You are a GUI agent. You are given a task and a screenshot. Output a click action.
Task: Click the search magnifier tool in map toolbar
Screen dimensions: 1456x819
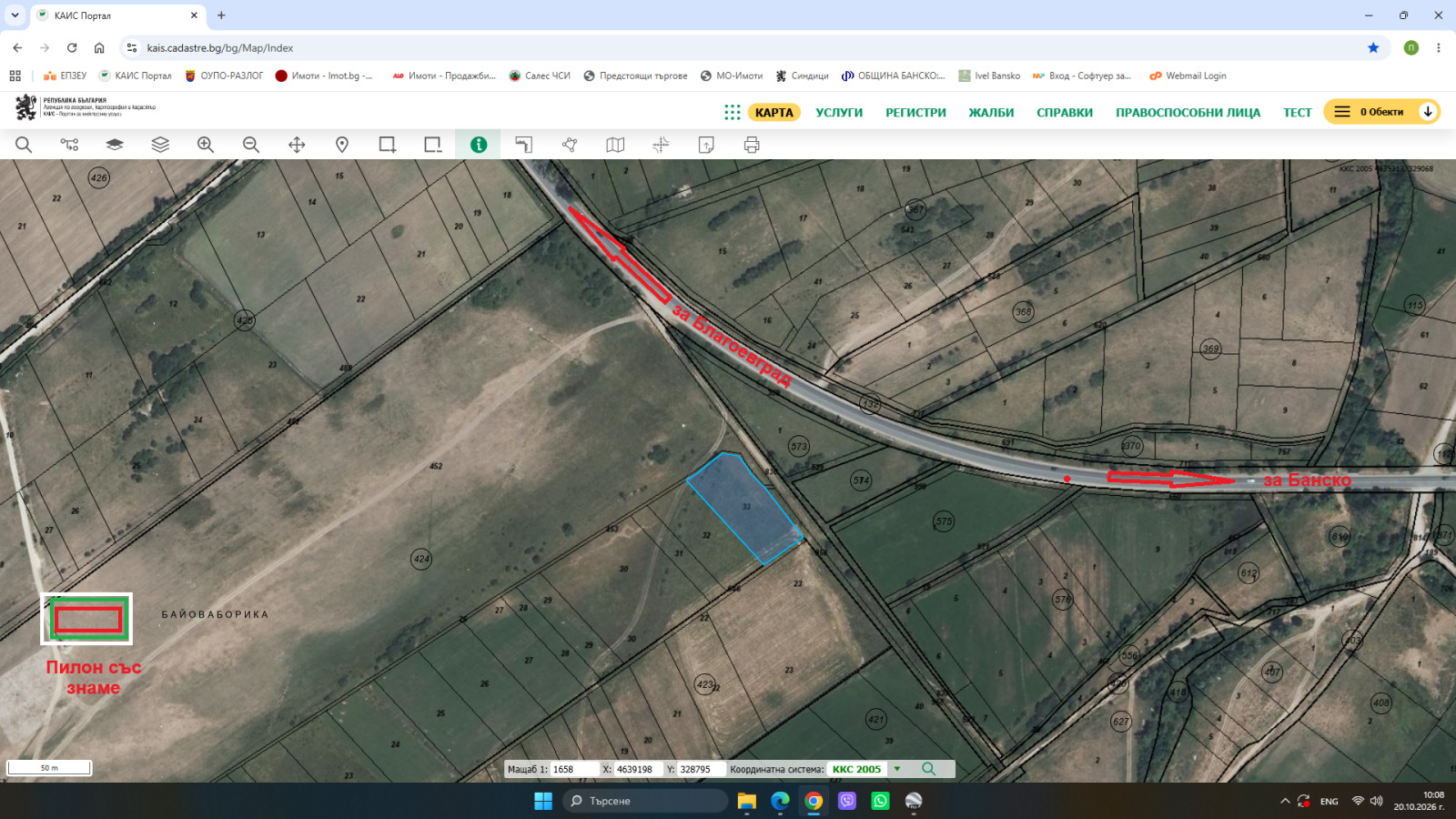coord(24,145)
